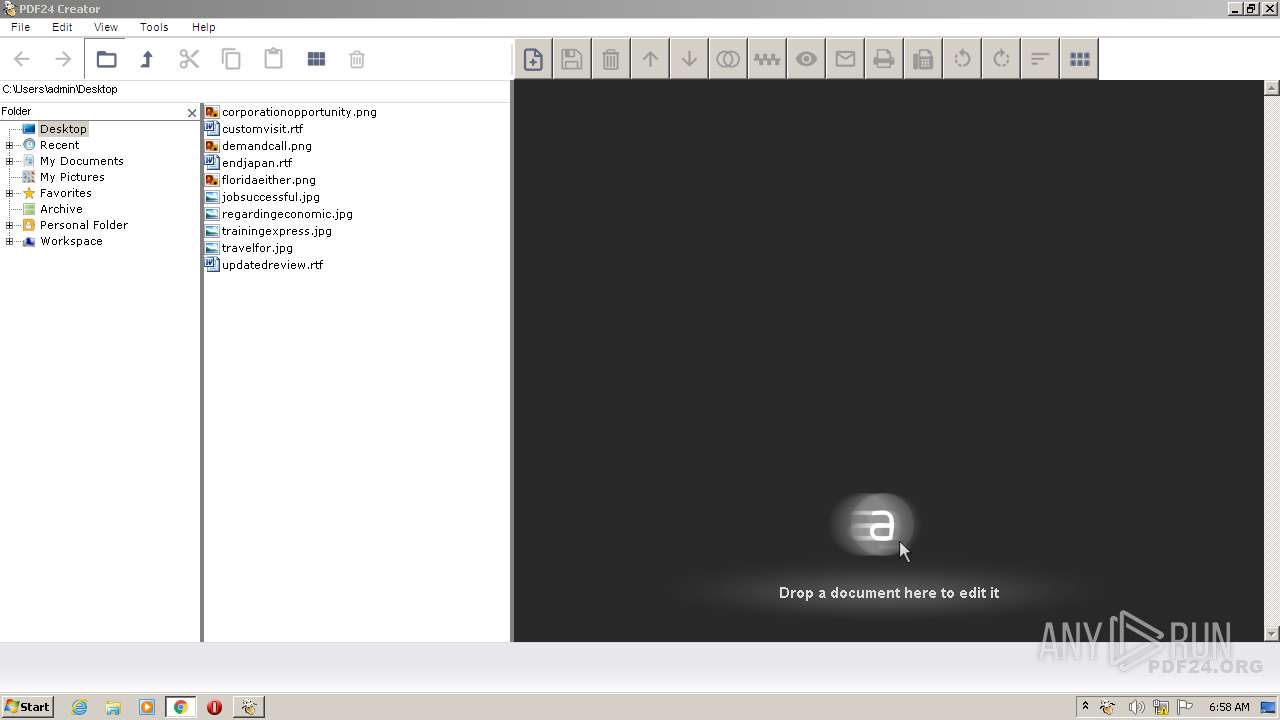Open the Help menu
Viewport: 1280px width, 720px height.
click(x=203, y=27)
